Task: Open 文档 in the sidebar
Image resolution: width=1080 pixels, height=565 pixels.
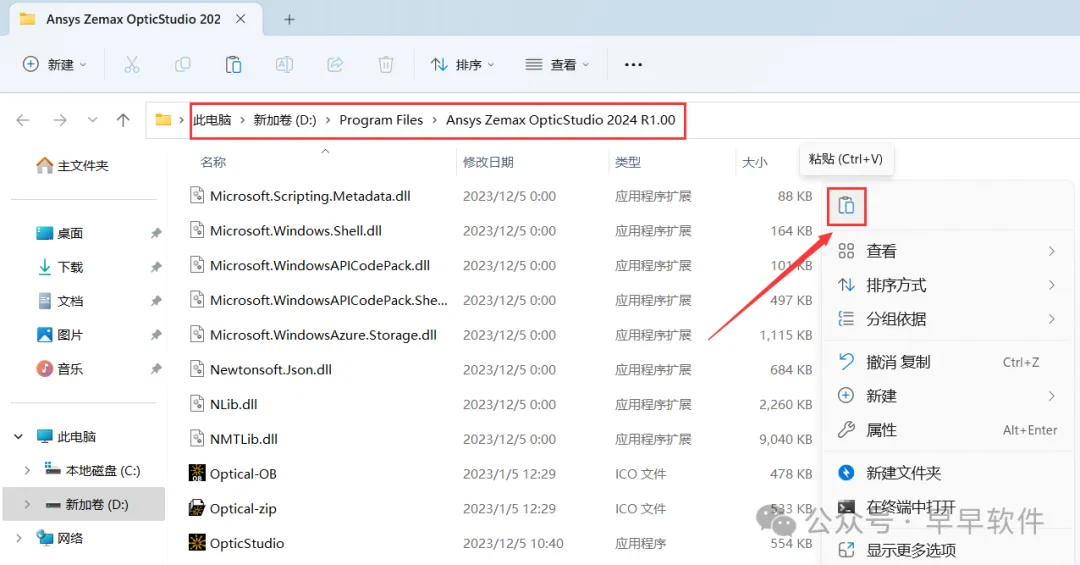Action: pyautogui.click(x=59, y=301)
